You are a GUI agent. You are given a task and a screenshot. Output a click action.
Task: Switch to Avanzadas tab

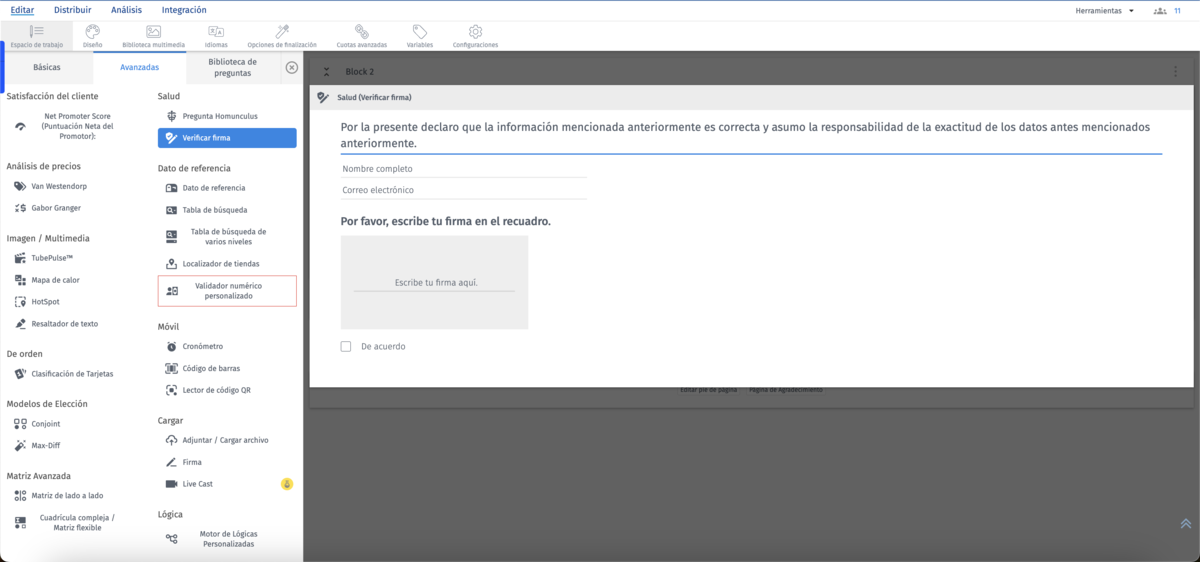point(139,67)
